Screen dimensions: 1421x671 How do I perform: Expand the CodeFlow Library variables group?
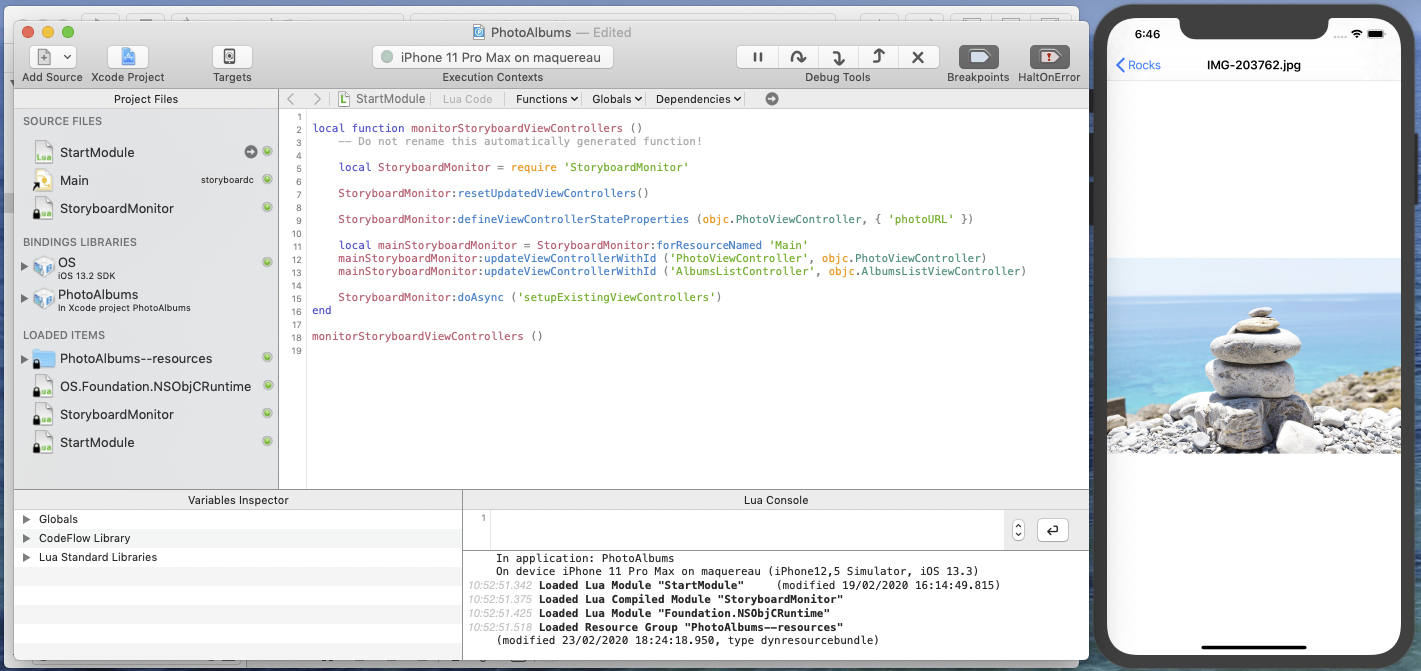tap(27, 538)
